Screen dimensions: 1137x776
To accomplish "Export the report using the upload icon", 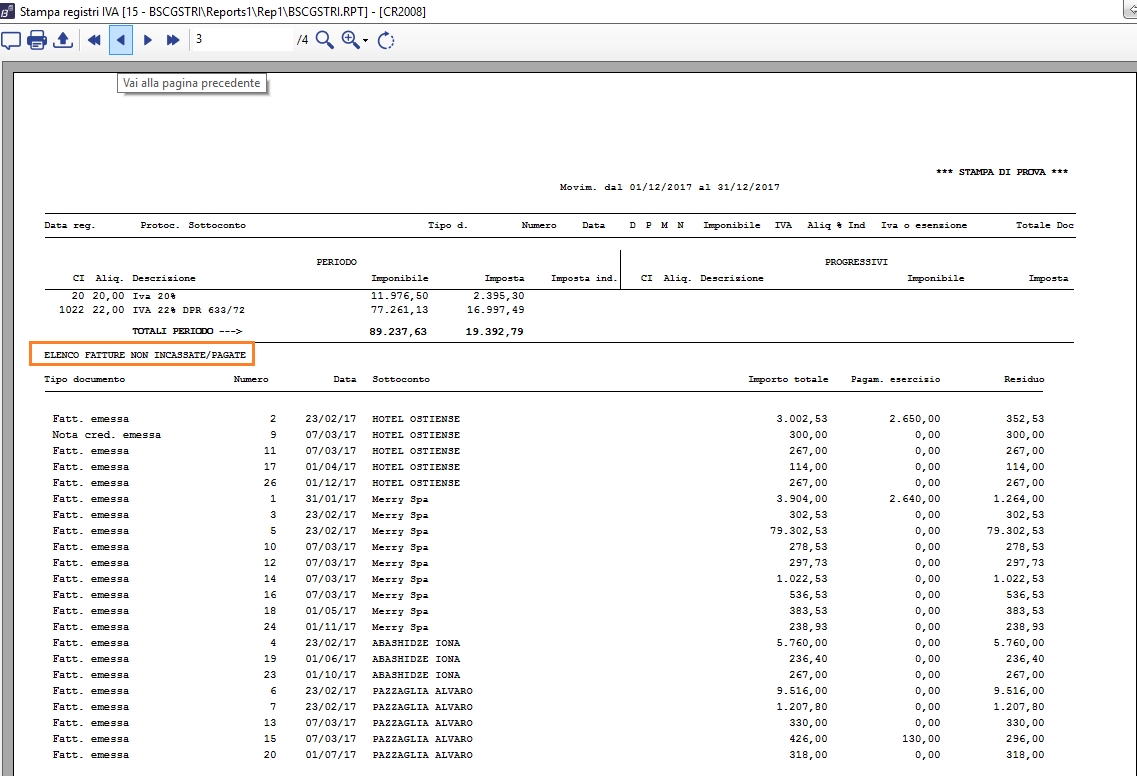I will tap(63, 40).
